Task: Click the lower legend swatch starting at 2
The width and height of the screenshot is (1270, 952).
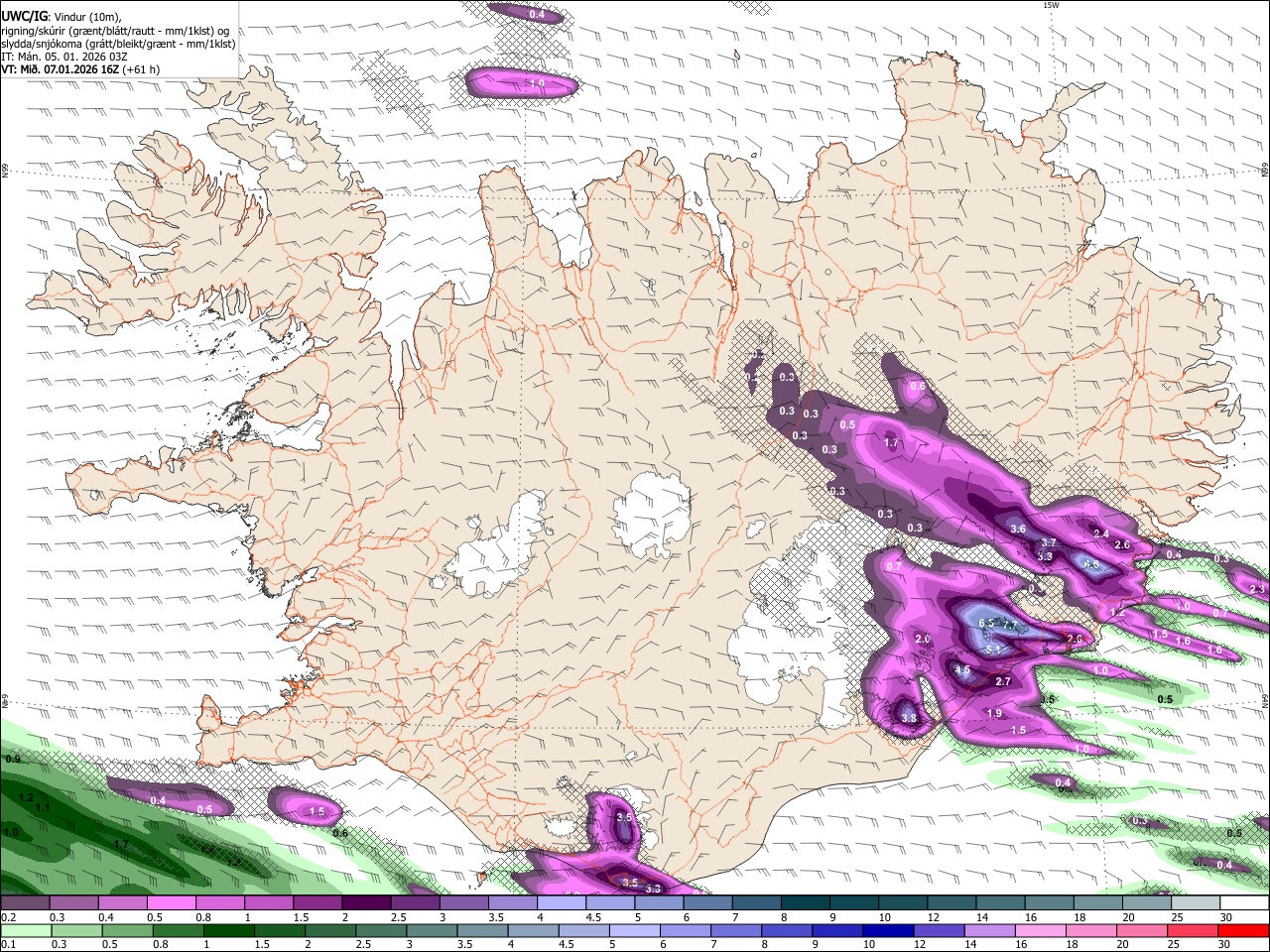Action: tap(330, 930)
